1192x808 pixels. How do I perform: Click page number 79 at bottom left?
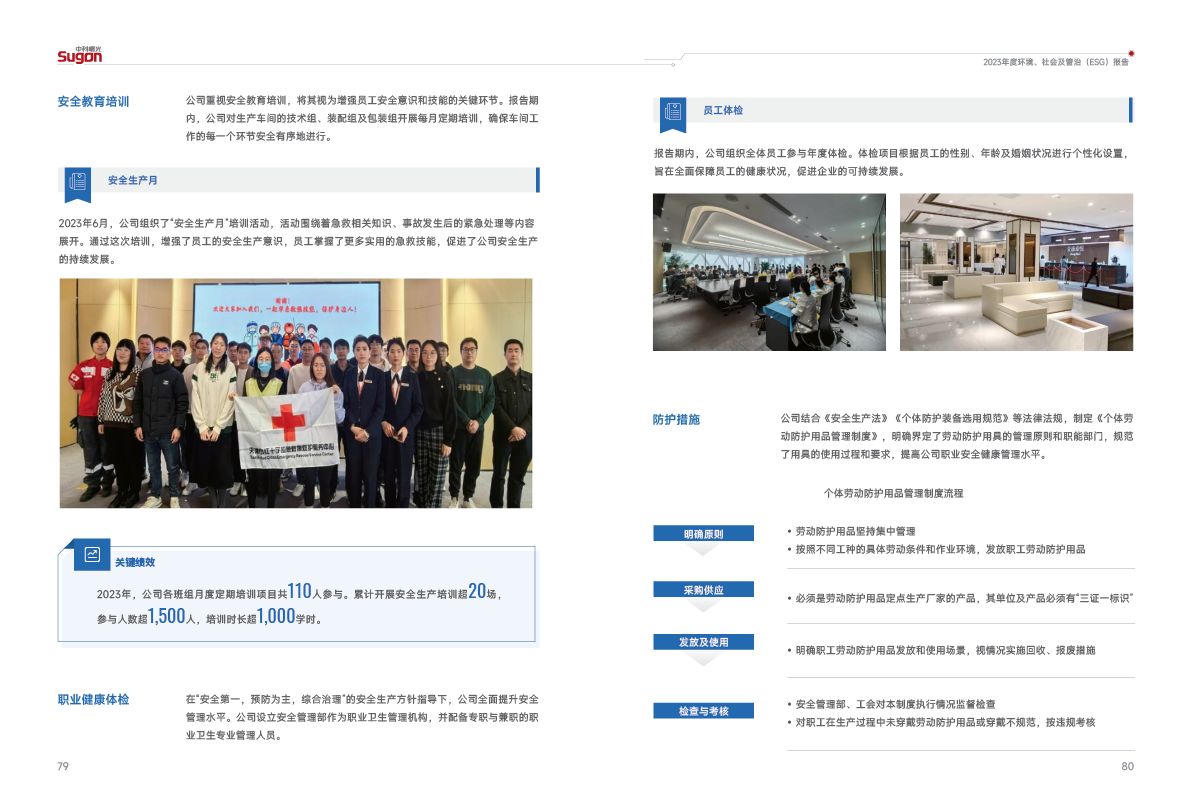point(62,766)
